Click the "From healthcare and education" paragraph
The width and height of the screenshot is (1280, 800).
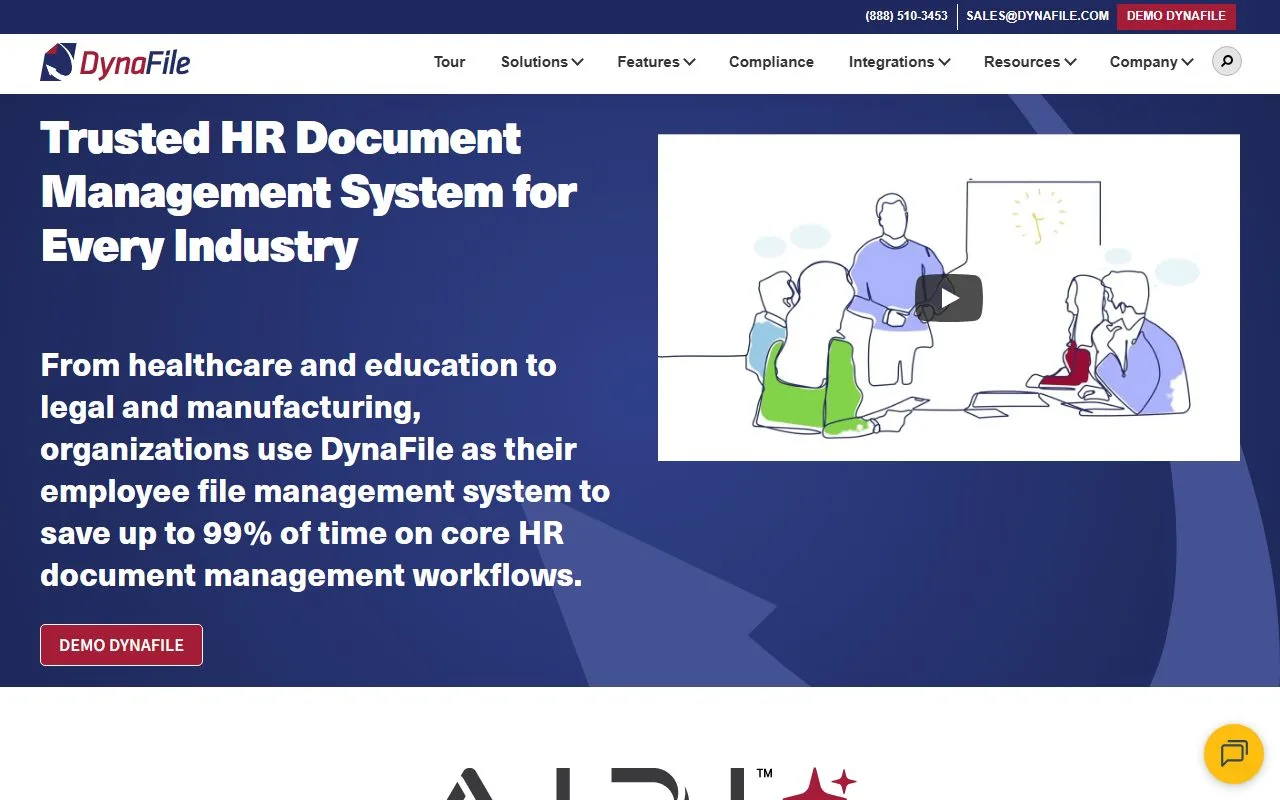[325, 470]
